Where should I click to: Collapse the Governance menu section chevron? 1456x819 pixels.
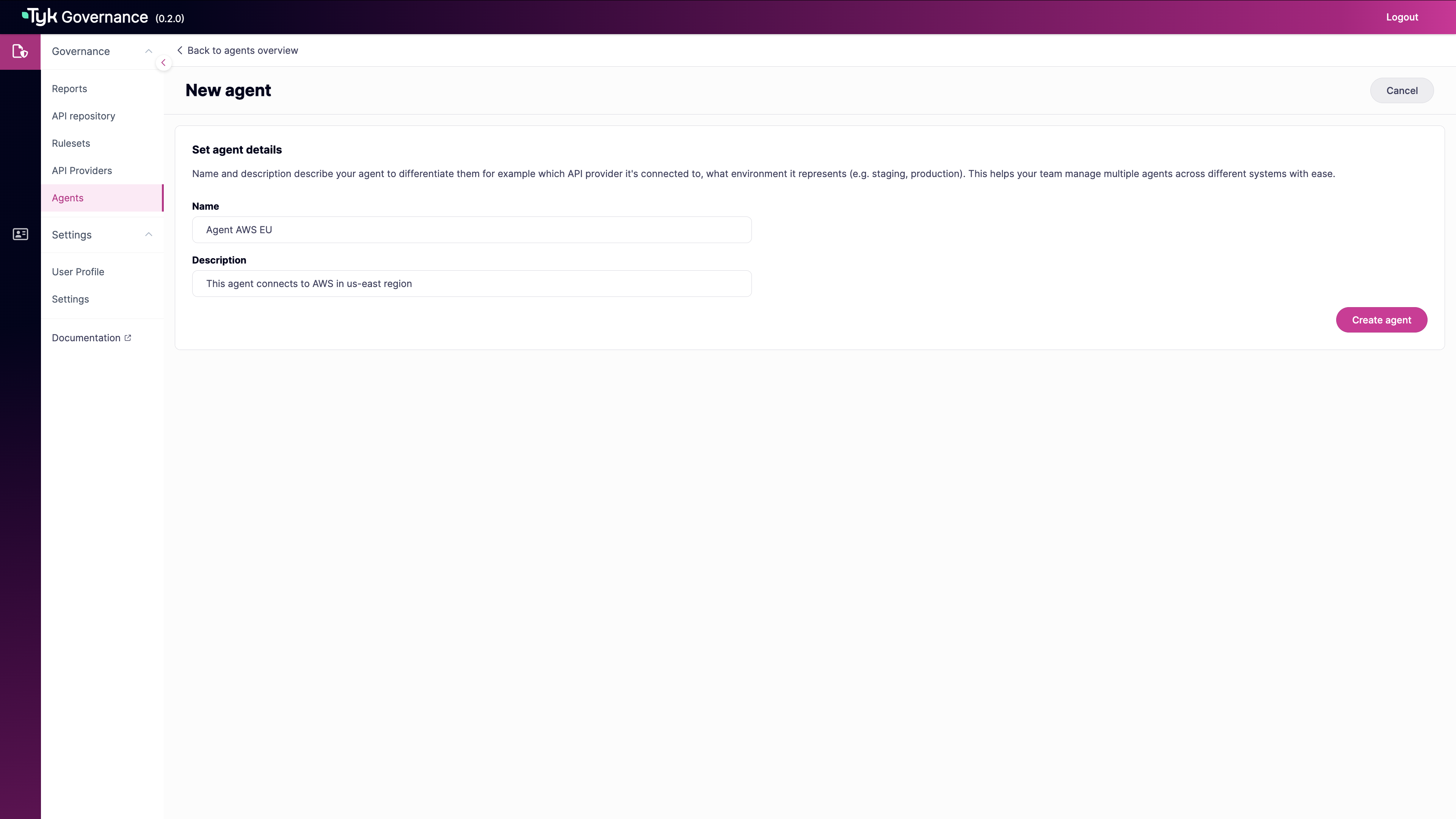(x=149, y=52)
